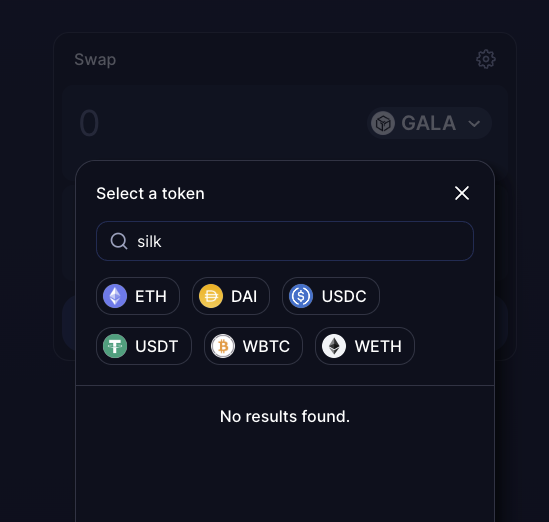Choose the DAI token chip
The width and height of the screenshot is (549, 522).
(231, 296)
